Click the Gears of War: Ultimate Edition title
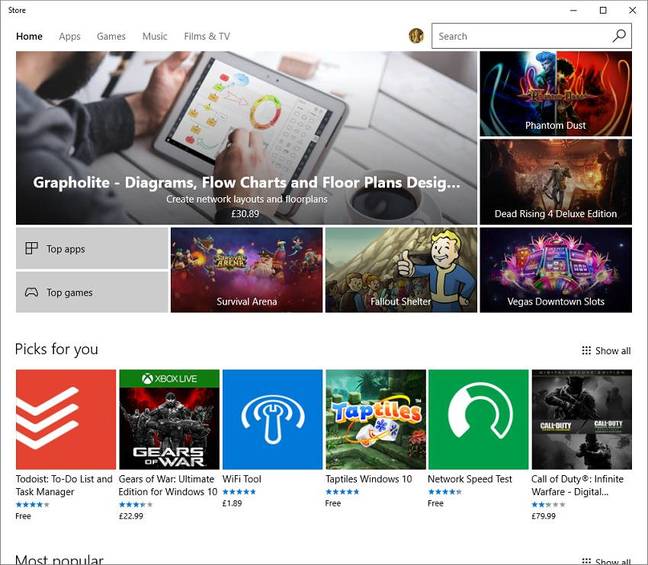Screen dimensions: 648x565 click(x=168, y=485)
